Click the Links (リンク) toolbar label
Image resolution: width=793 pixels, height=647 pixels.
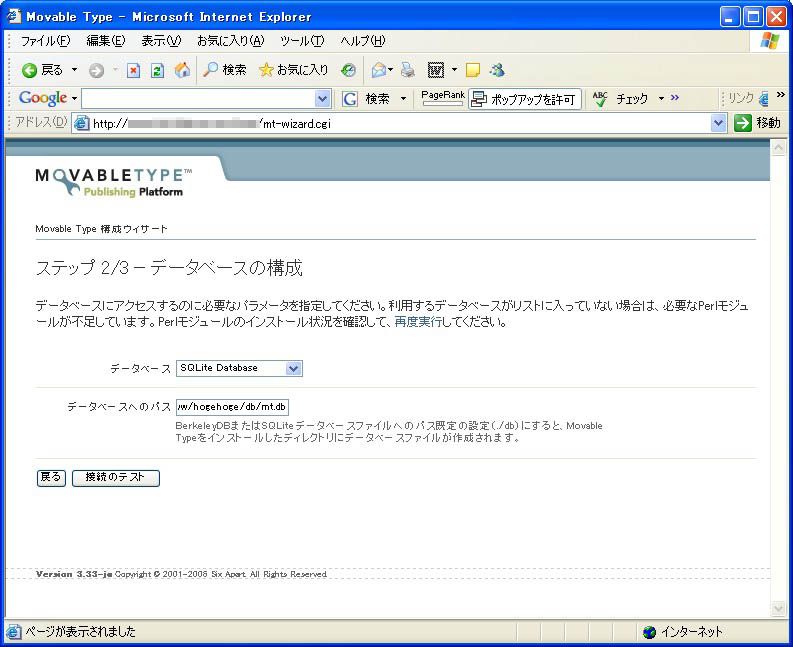(x=741, y=98)
